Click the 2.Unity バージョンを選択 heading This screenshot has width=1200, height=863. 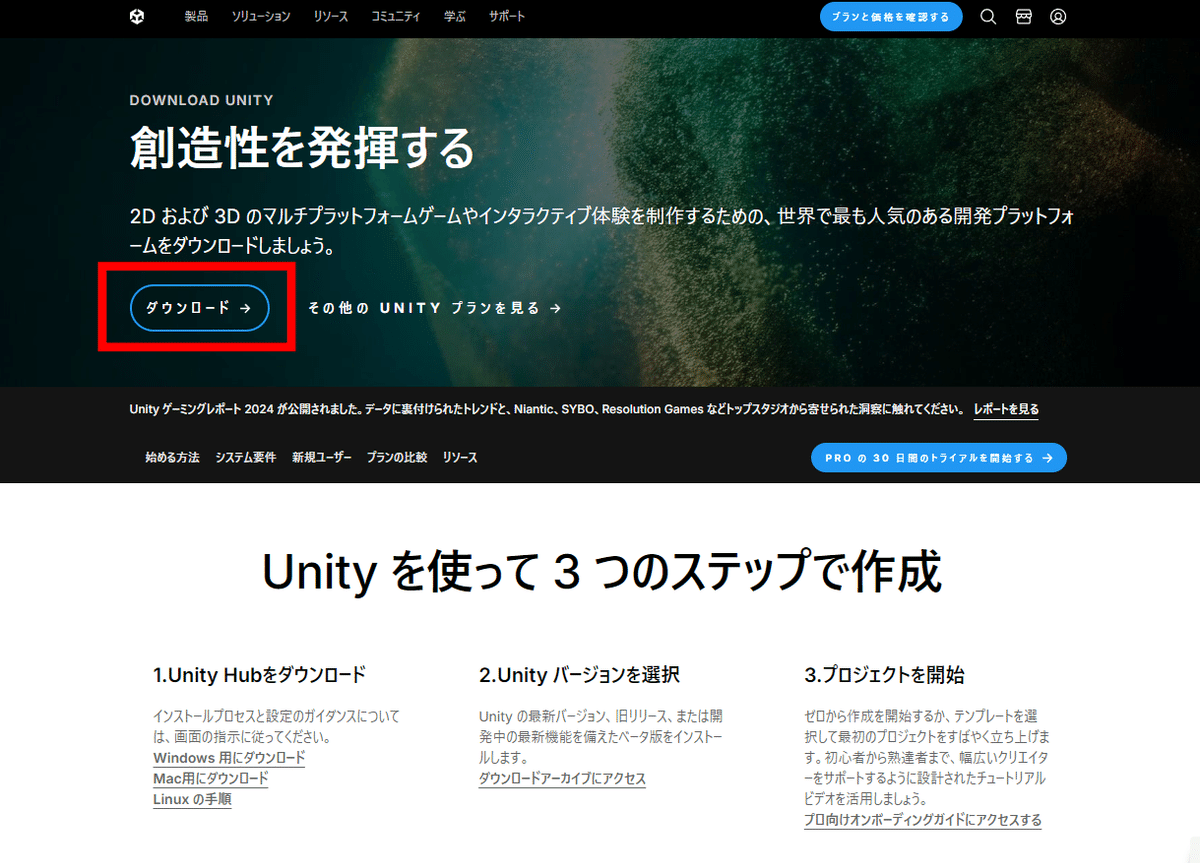coord(580,675)
